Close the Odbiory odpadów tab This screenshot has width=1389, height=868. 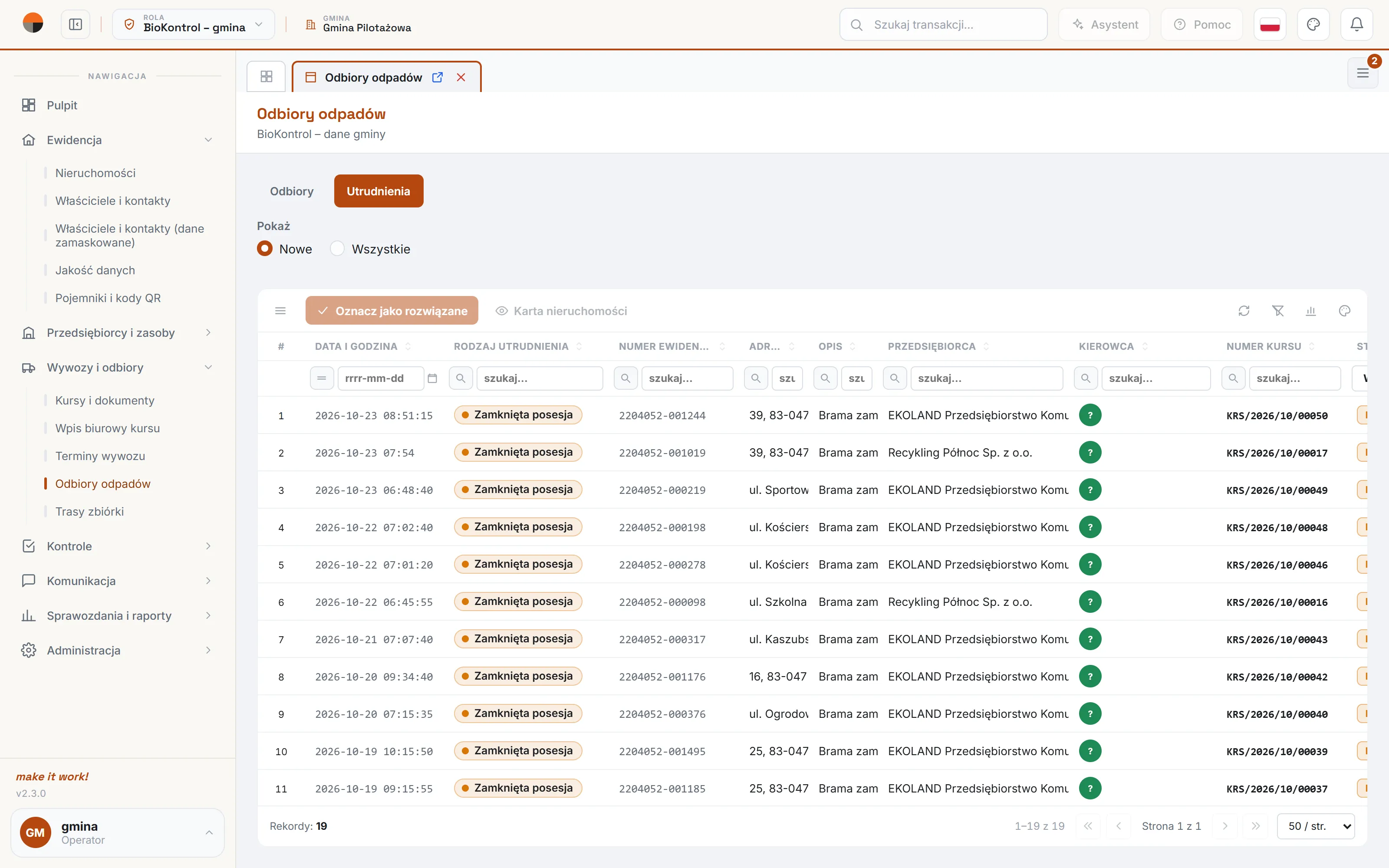point(461,77)
